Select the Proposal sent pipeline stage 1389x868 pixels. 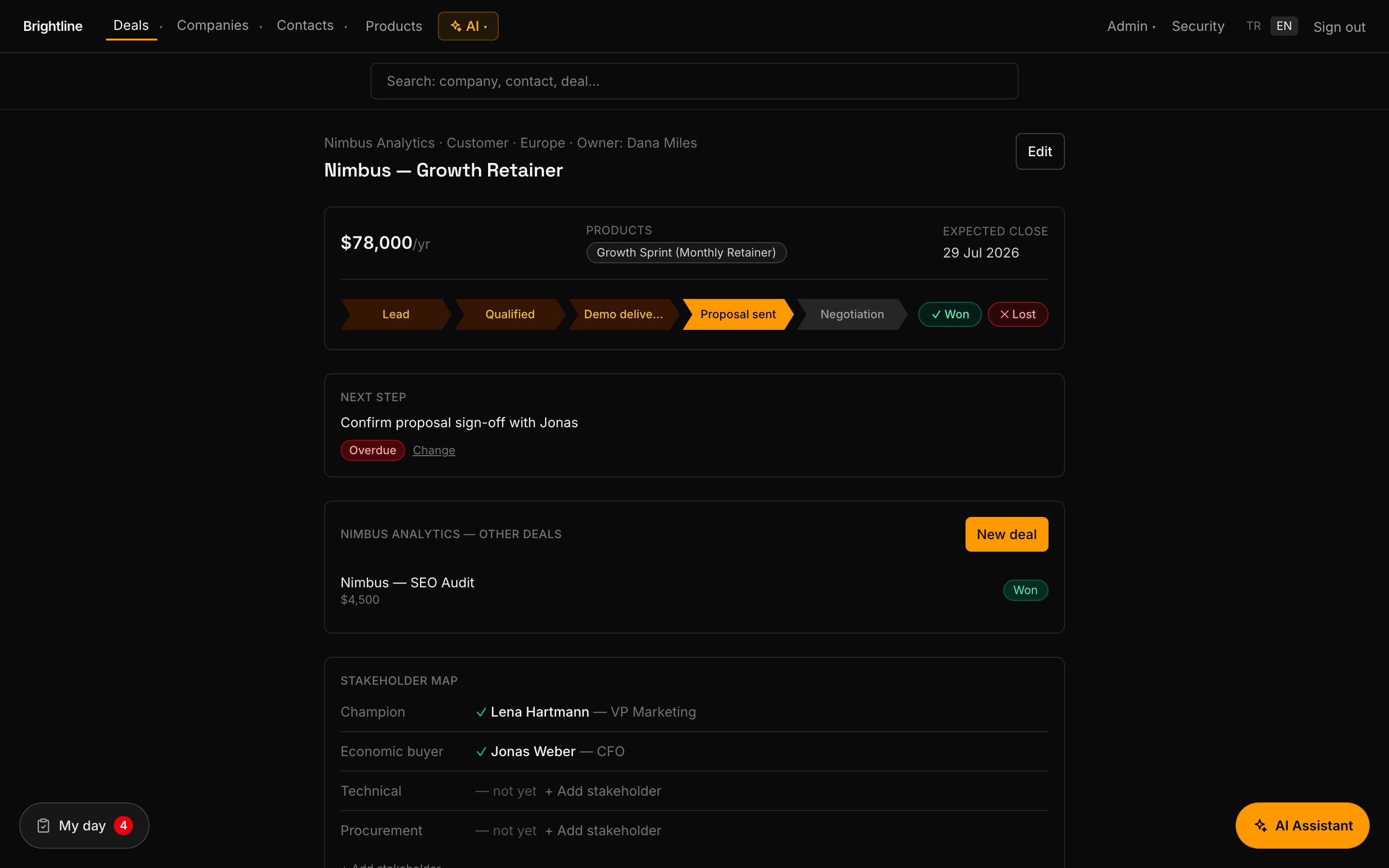point(737,314)
